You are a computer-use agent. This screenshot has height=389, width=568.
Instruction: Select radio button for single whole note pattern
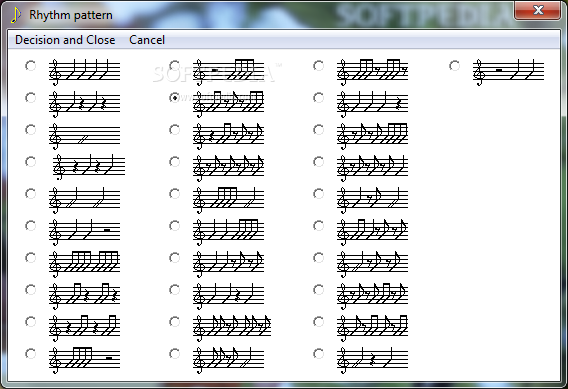[x=30, y=130]
